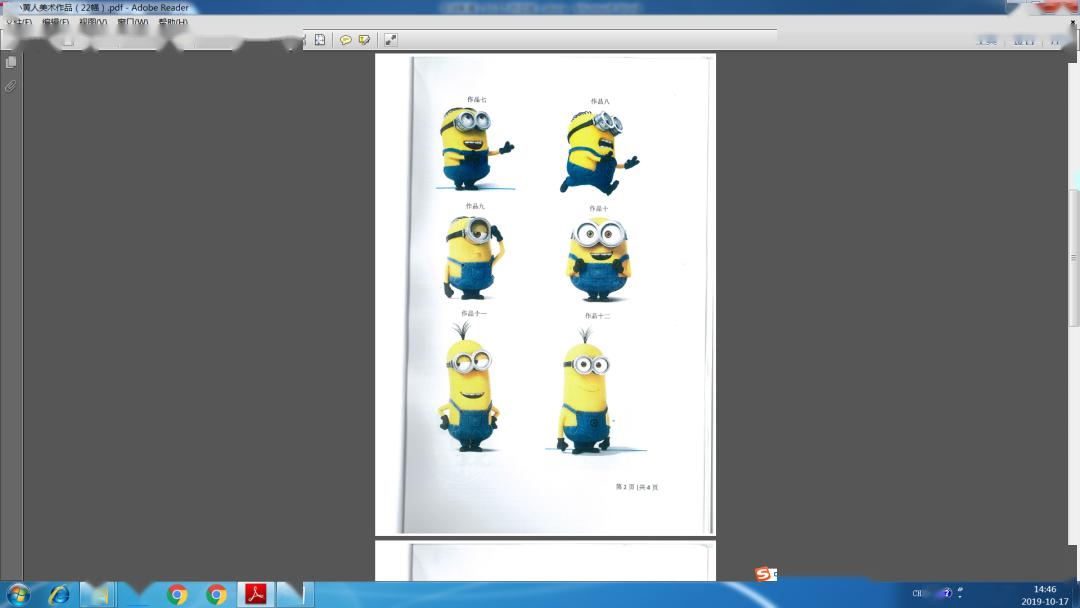
Task: Open the 窗口(W) menu
Action: tap(132, 22)
